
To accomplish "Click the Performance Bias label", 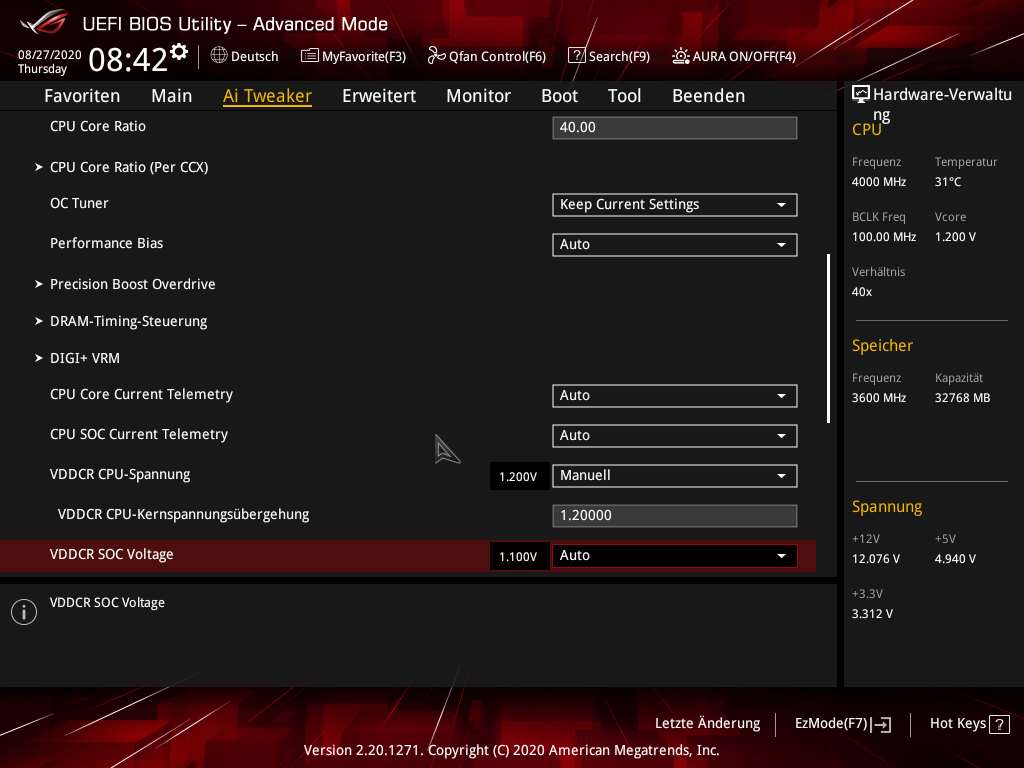I will [x=106, y=244].
